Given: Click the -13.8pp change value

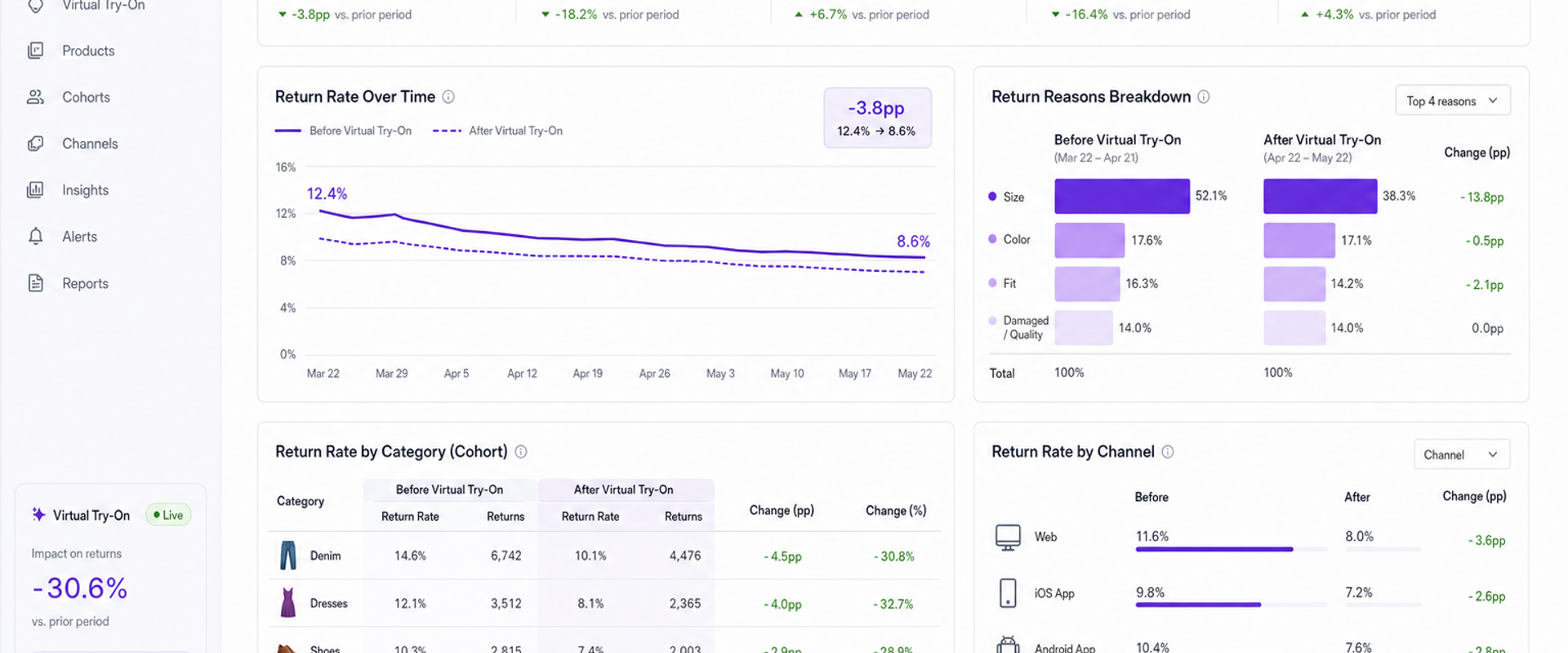Looking at the screenshot, I should 1481,198.
